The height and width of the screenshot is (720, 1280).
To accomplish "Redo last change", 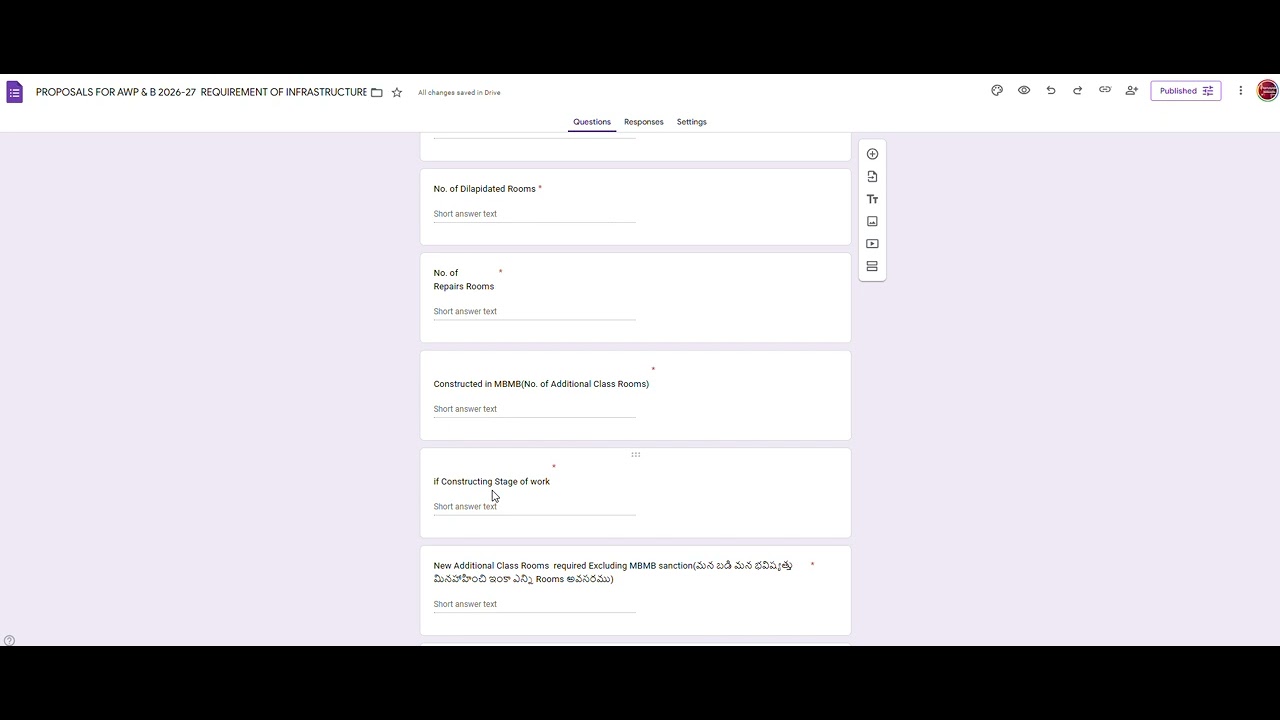I will [1078, 90].
